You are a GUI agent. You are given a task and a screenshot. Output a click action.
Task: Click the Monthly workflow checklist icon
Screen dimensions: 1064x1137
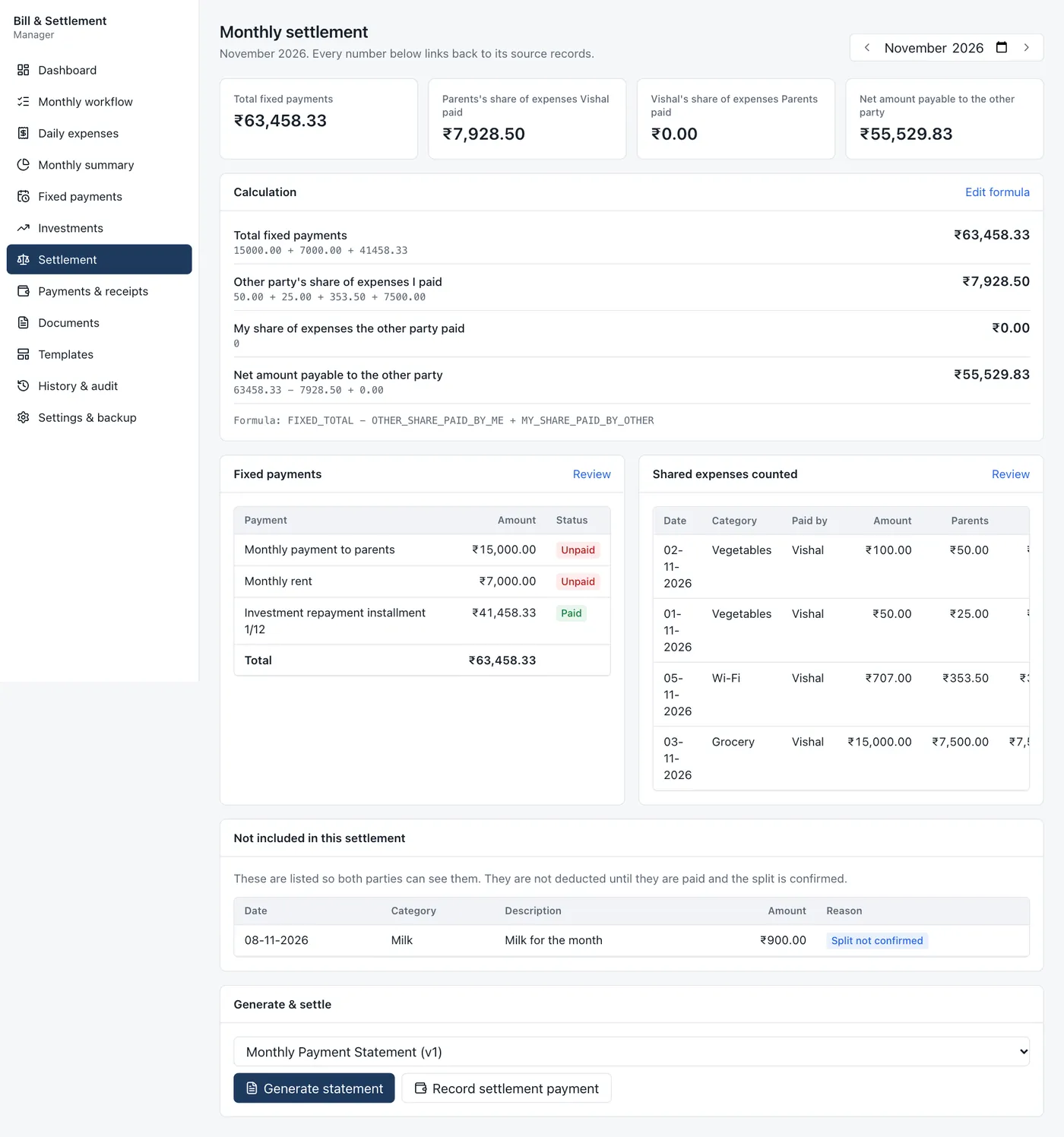(24, 102)
